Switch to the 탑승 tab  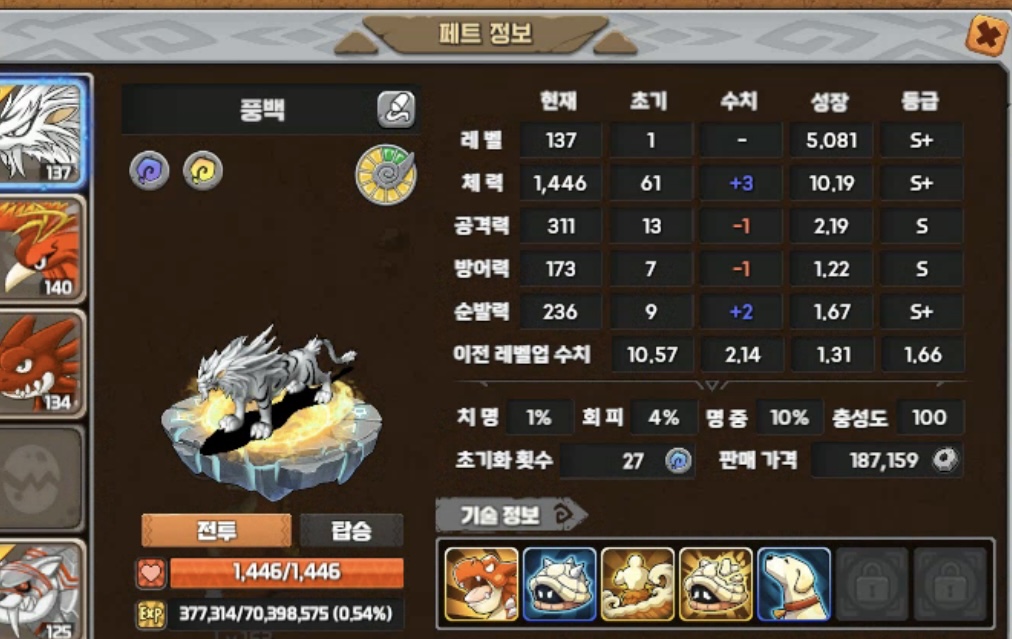[352, 531]
